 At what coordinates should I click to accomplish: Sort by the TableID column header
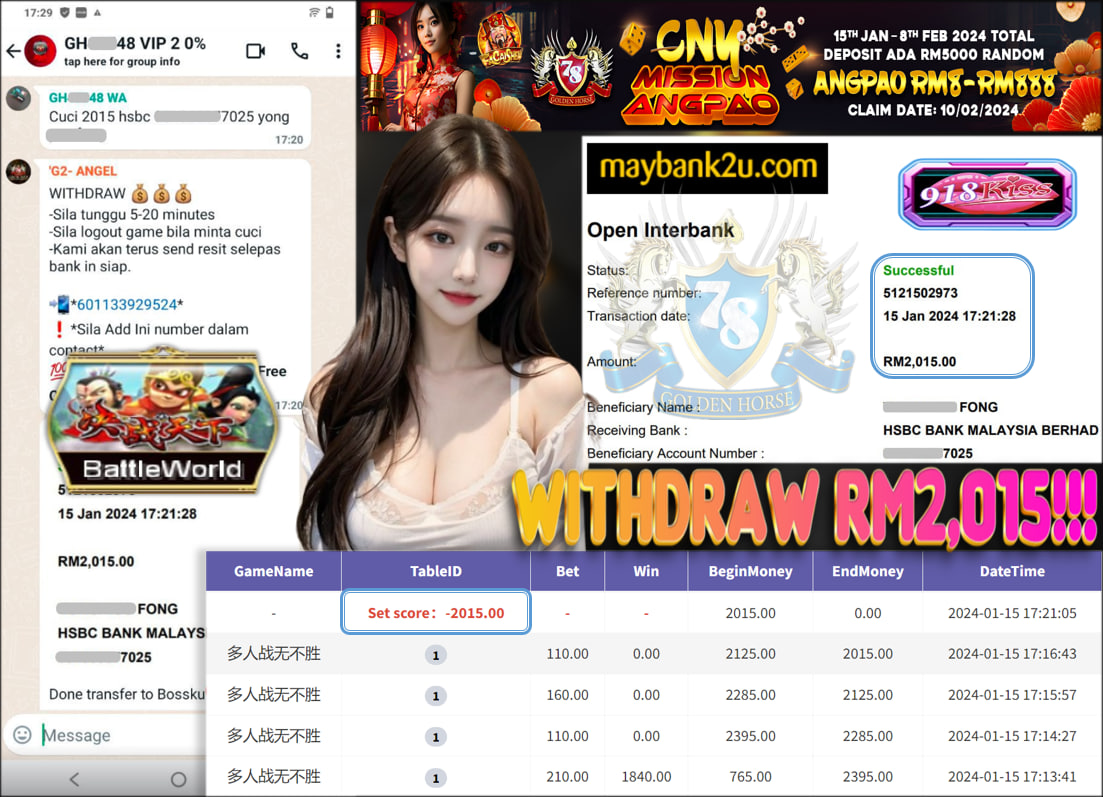tap(435, 571)
